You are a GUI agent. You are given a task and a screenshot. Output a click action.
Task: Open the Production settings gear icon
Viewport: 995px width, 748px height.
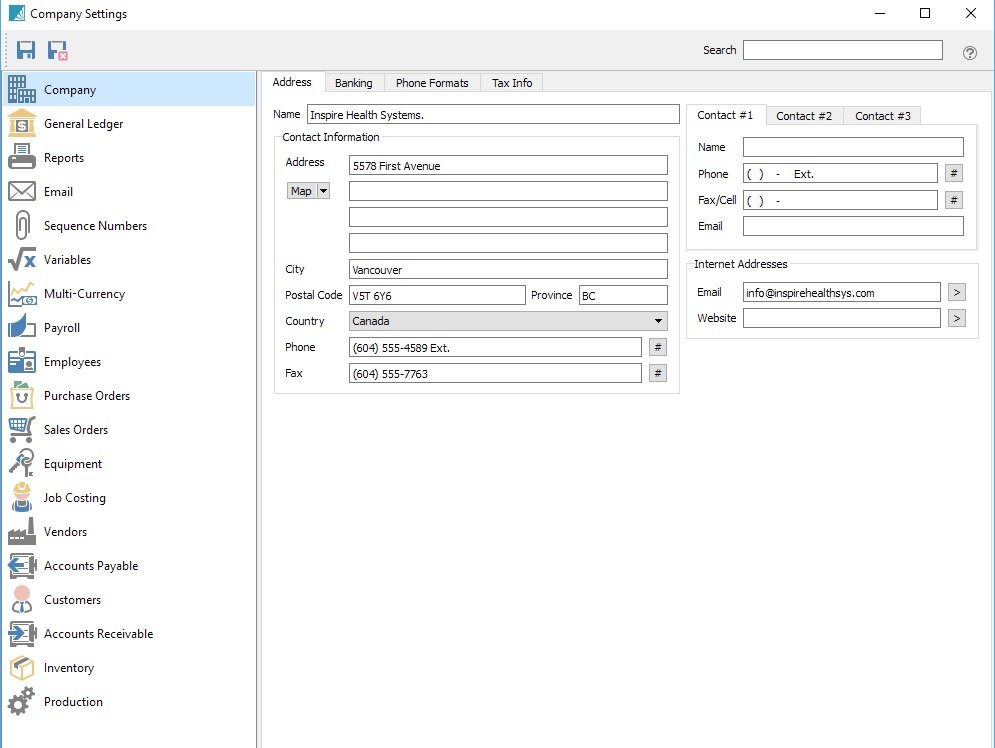[x=21, y=701]
